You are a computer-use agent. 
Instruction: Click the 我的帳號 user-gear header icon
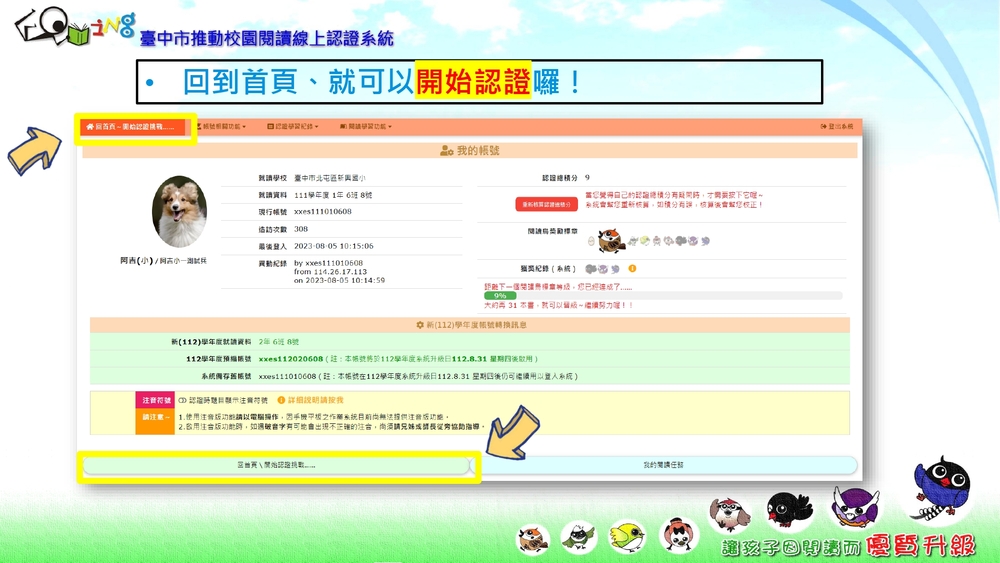point(446,151)
